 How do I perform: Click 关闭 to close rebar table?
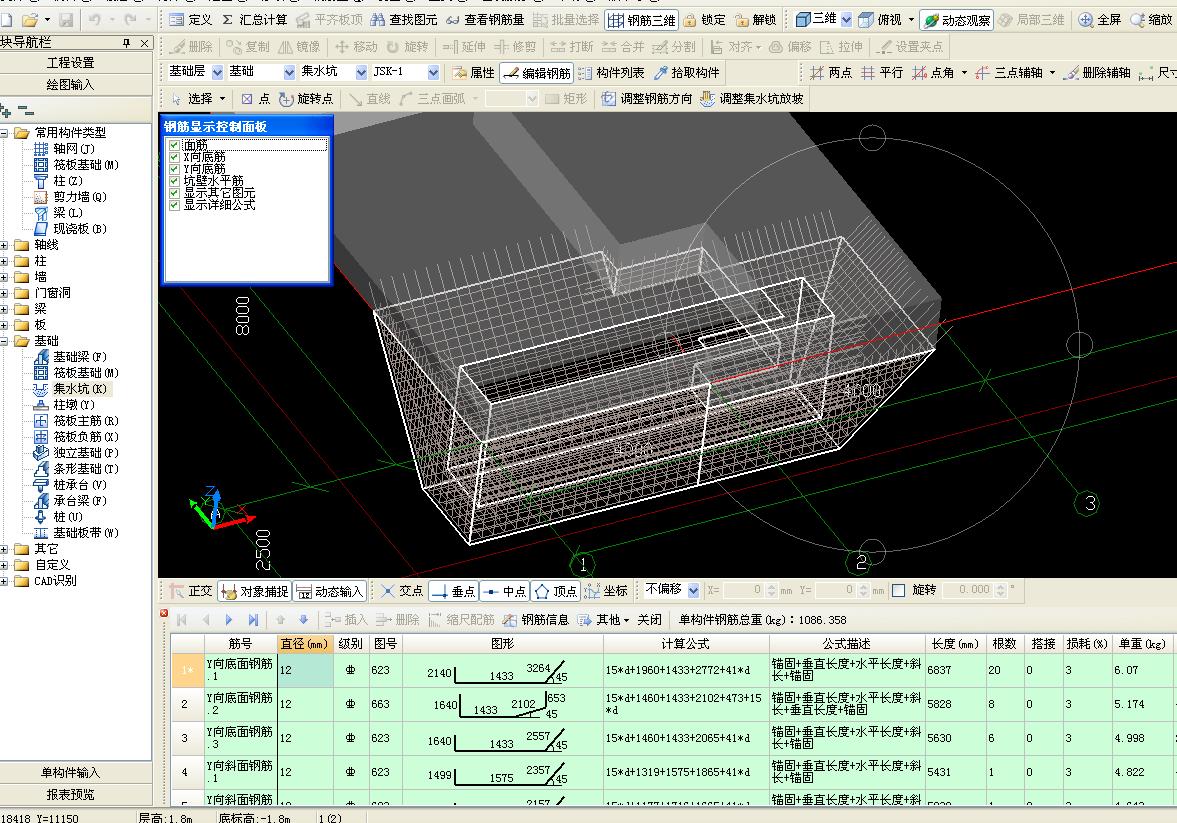click(x=649, y=620)
